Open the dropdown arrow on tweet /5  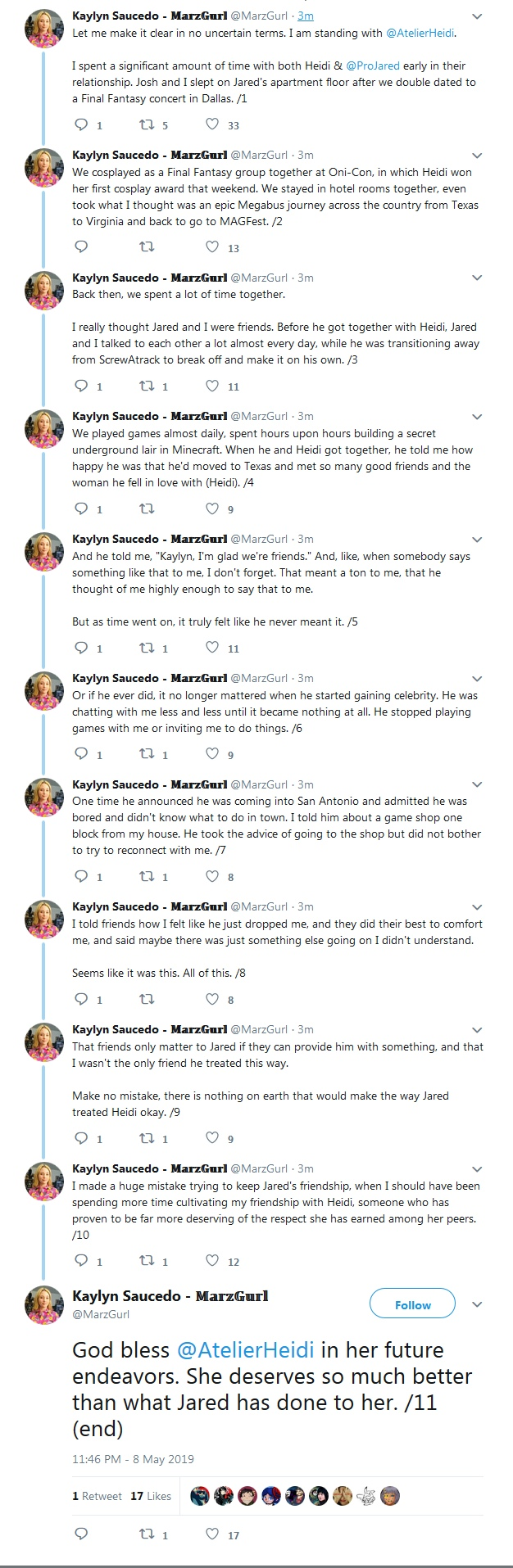pyautogui.click(x=478, y=540)
